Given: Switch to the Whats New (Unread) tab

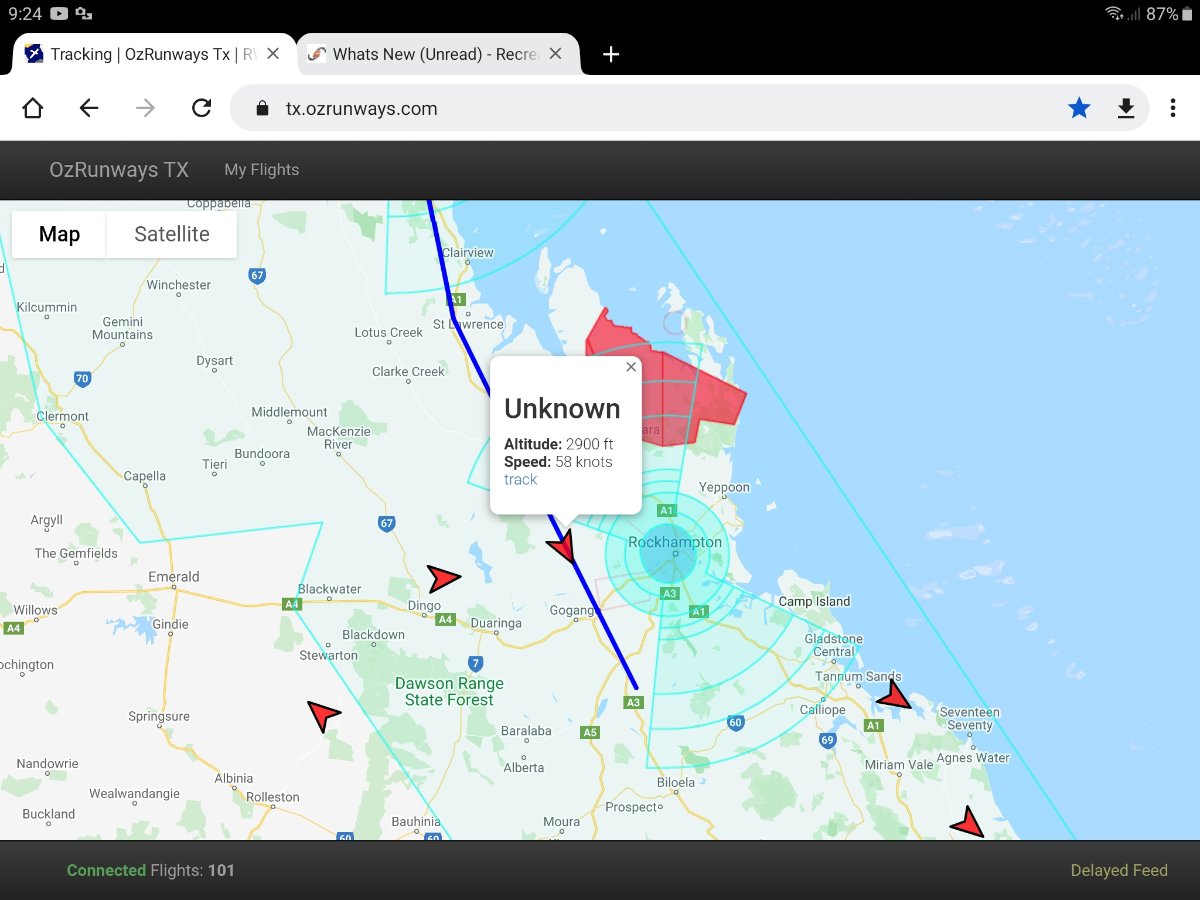Looking at the screenshot, I should (436, 54).
